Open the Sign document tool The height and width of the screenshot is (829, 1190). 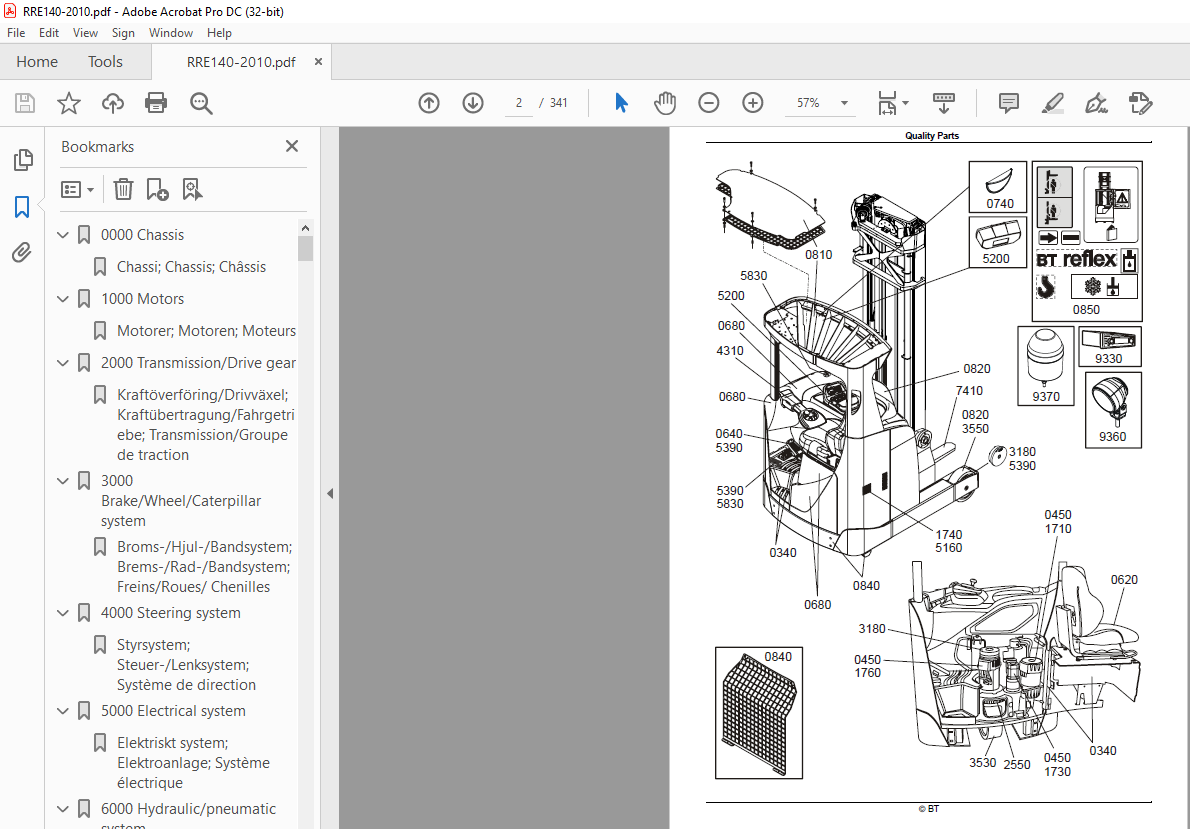coord(1097,102)
